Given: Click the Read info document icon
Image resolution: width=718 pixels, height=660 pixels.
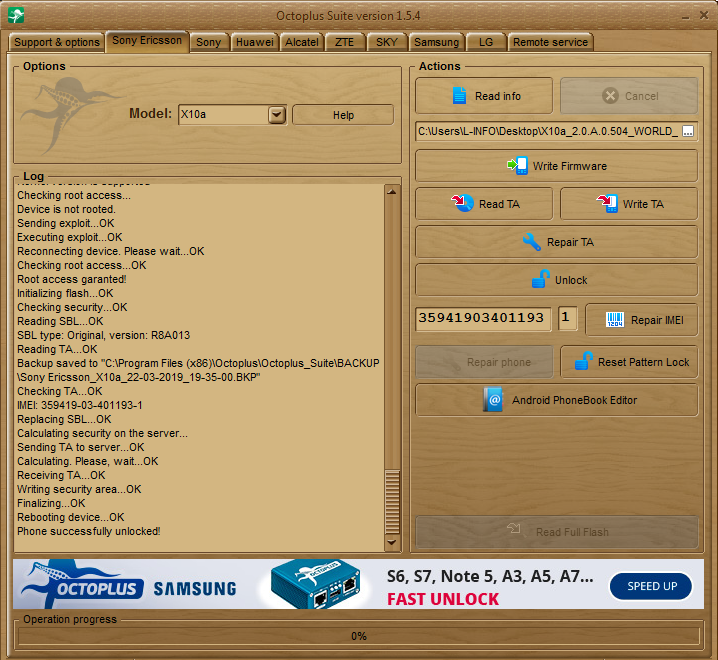Looking at the screenshot, I should click(459, 96).
